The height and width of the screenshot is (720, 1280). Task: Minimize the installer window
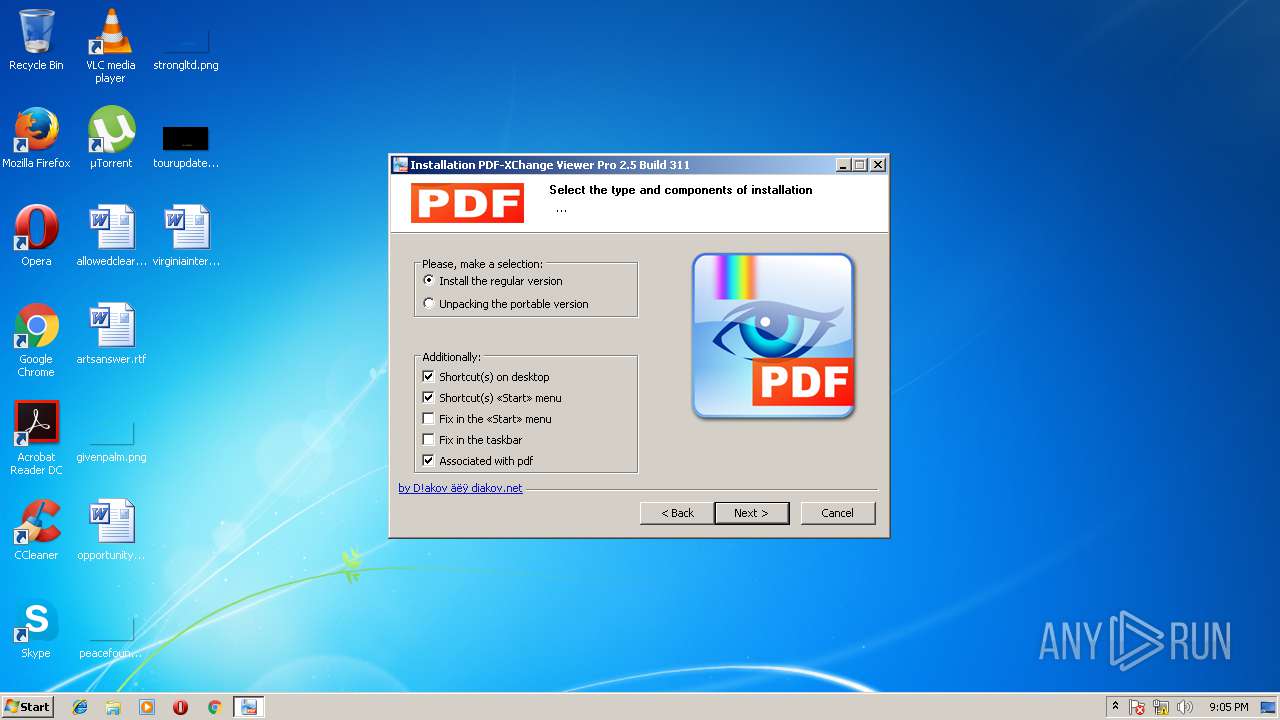(x=843, y=165)
